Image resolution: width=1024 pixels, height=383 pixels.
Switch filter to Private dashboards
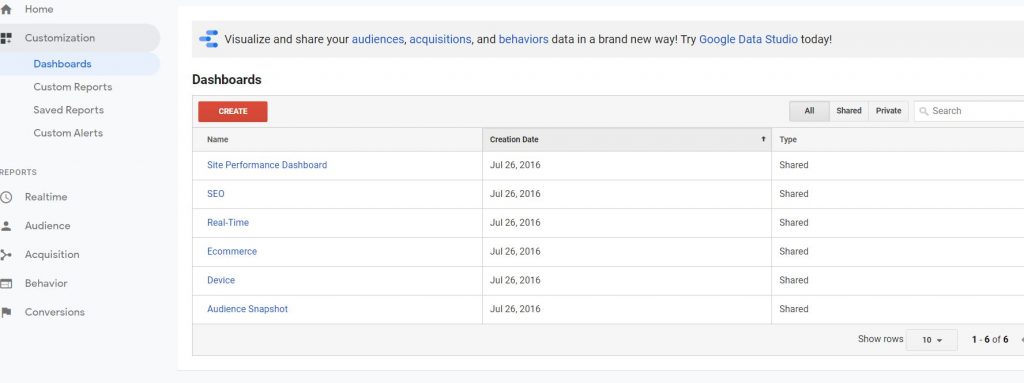coord(888,111)
